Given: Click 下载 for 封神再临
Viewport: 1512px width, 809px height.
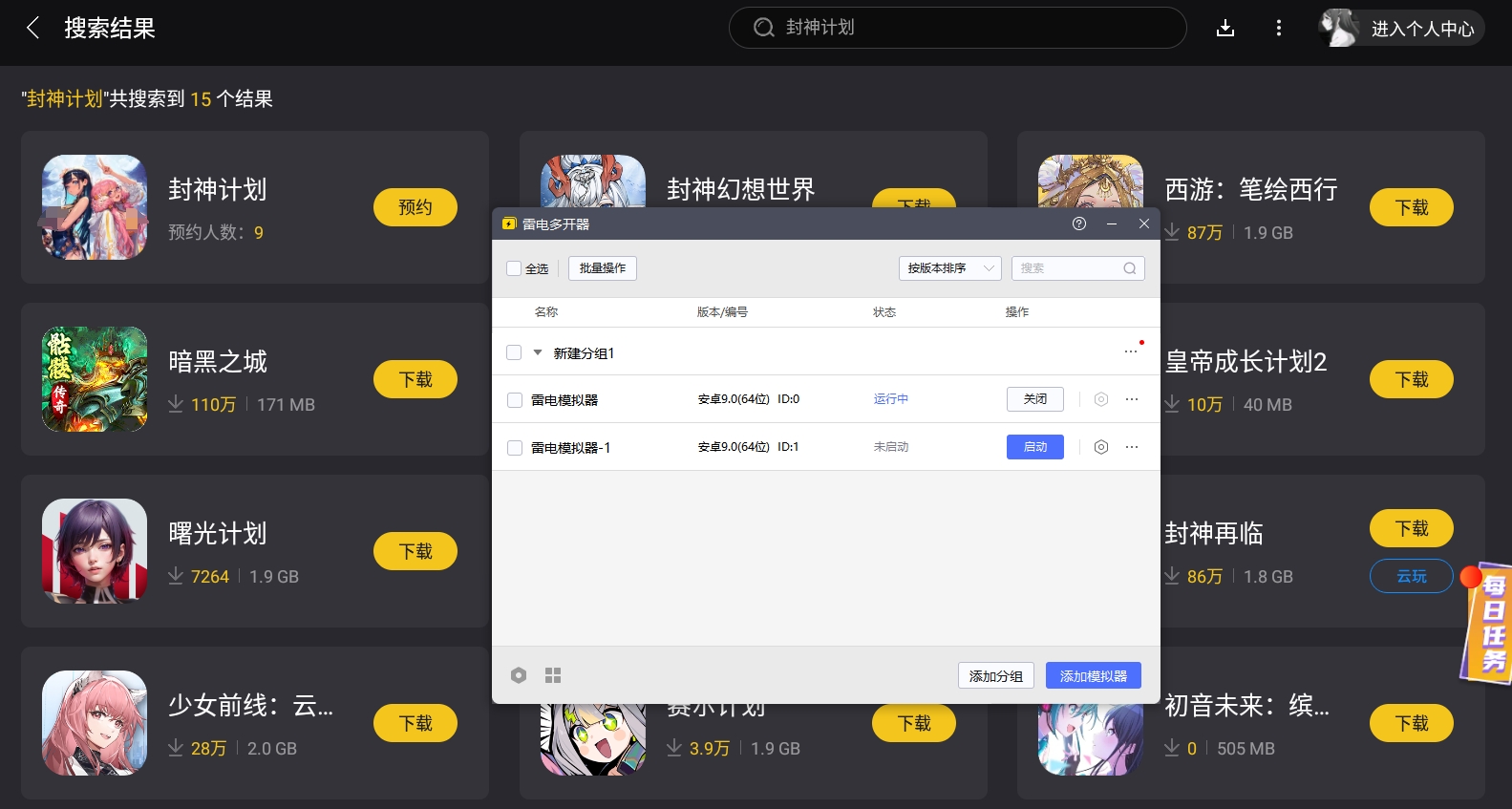Looking at the screenshot, I should 1412,528.
